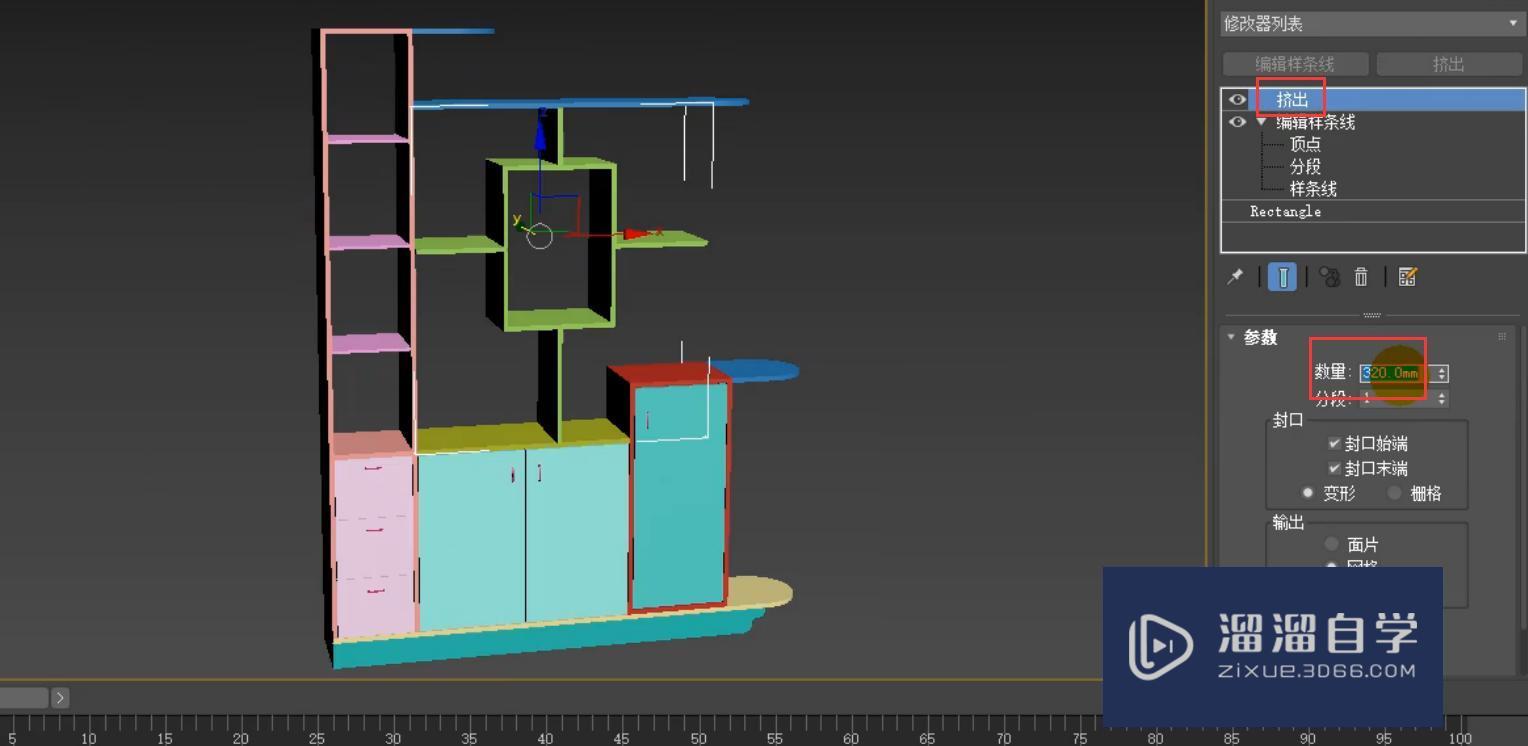Click 编辑样条线 button
Screen dimensions: 1528x746
click(x=1295, y=64)
